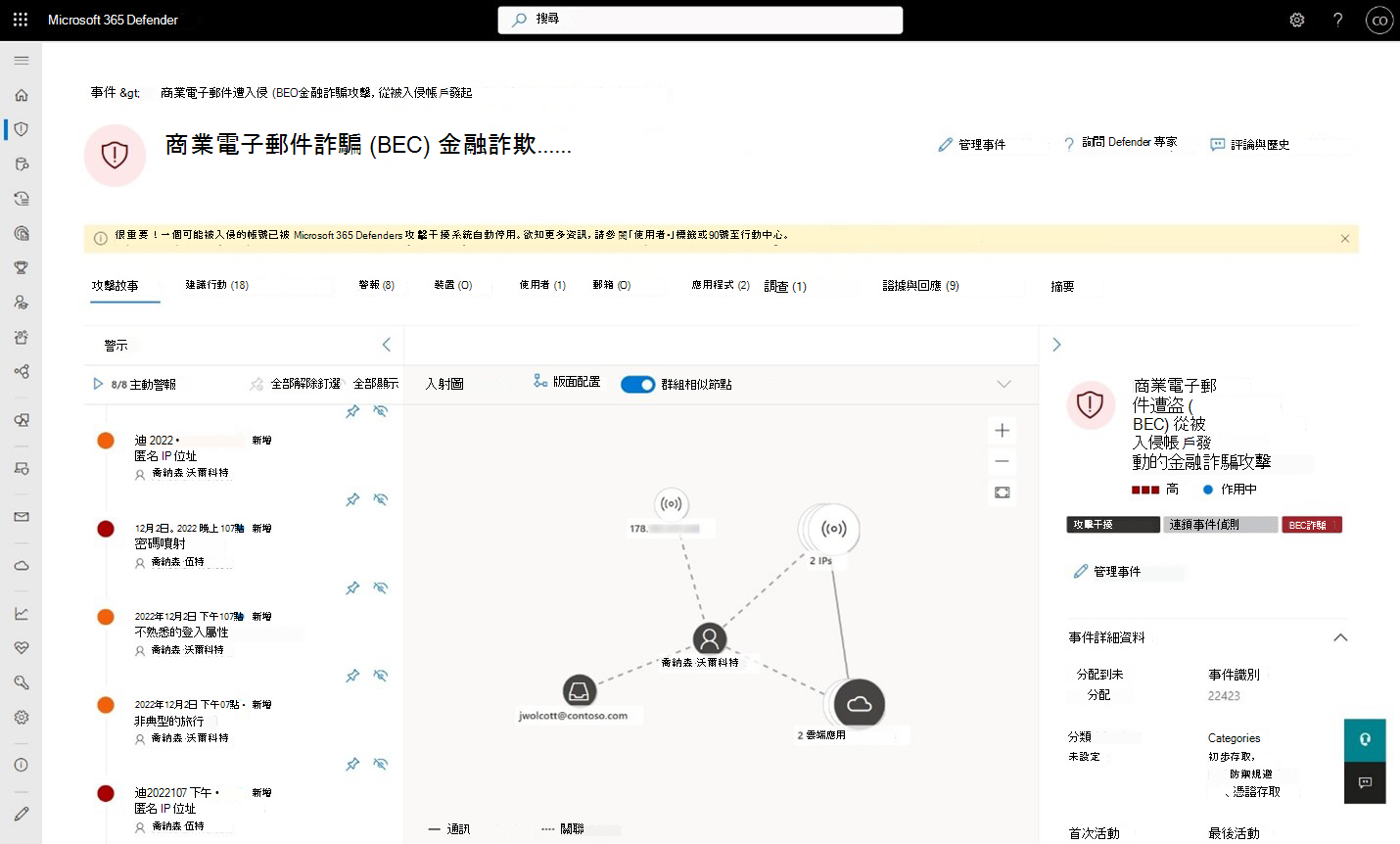Open the info circle icon in sidebar
Viewport: 1400px width, 844px height.
[22, 765]
